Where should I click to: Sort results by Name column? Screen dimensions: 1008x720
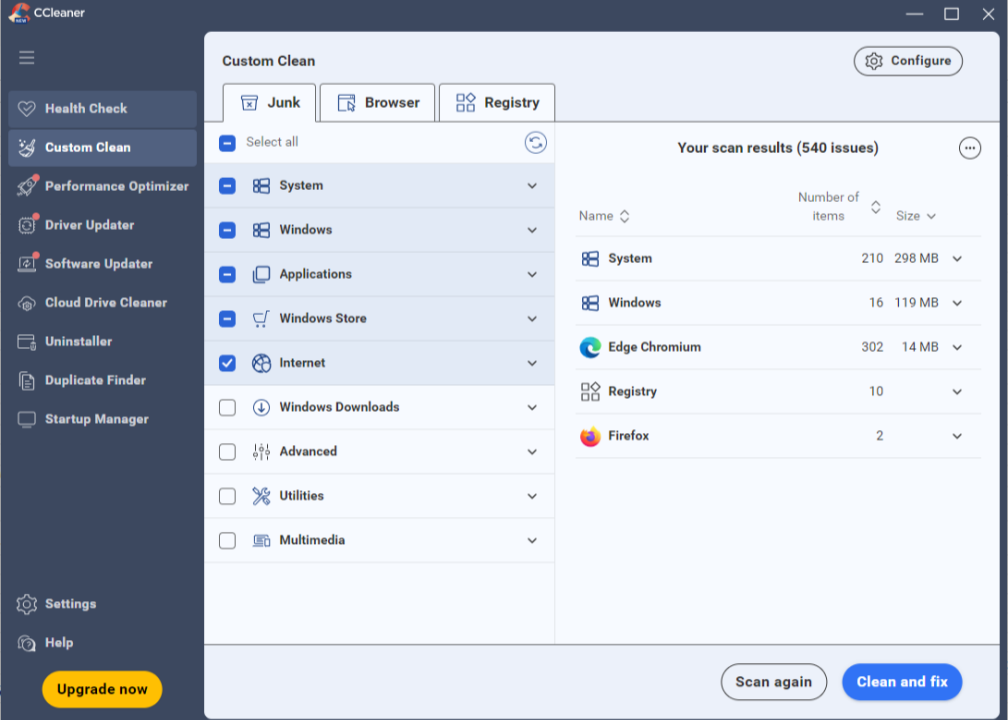(604, 216)
